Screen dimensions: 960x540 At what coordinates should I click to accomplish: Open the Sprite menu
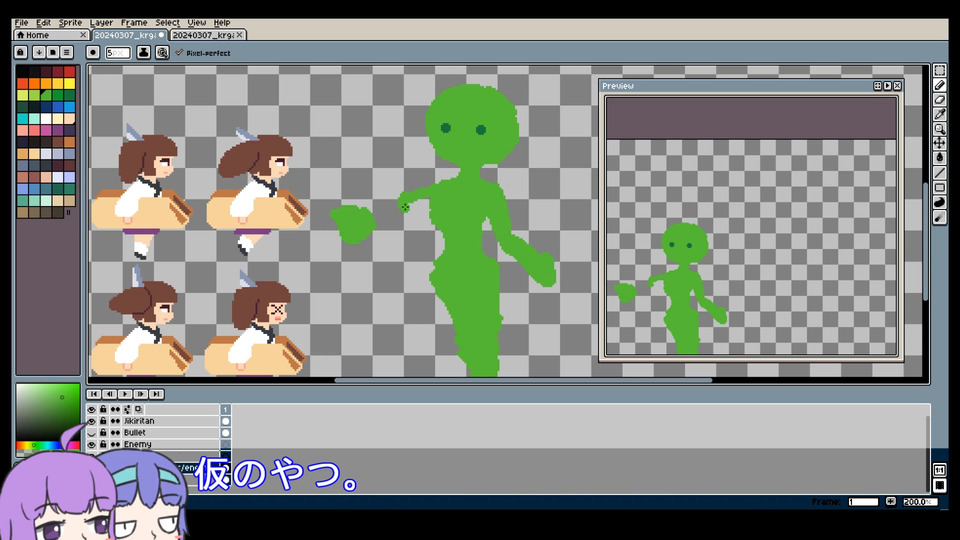70,23
